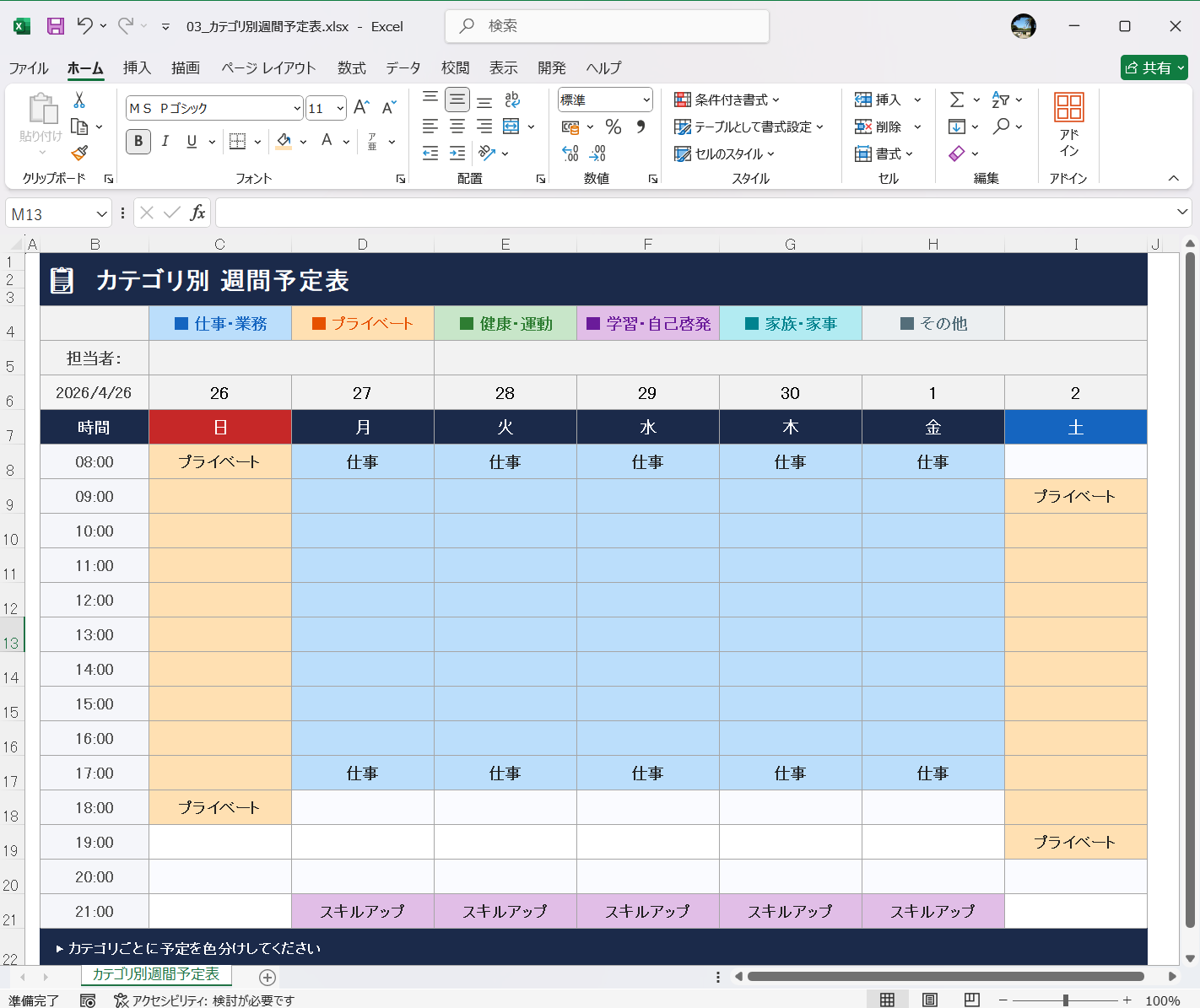1200x1008 pixels.
Task: Toggle italic formatting
Action: [x=165, y=141]
